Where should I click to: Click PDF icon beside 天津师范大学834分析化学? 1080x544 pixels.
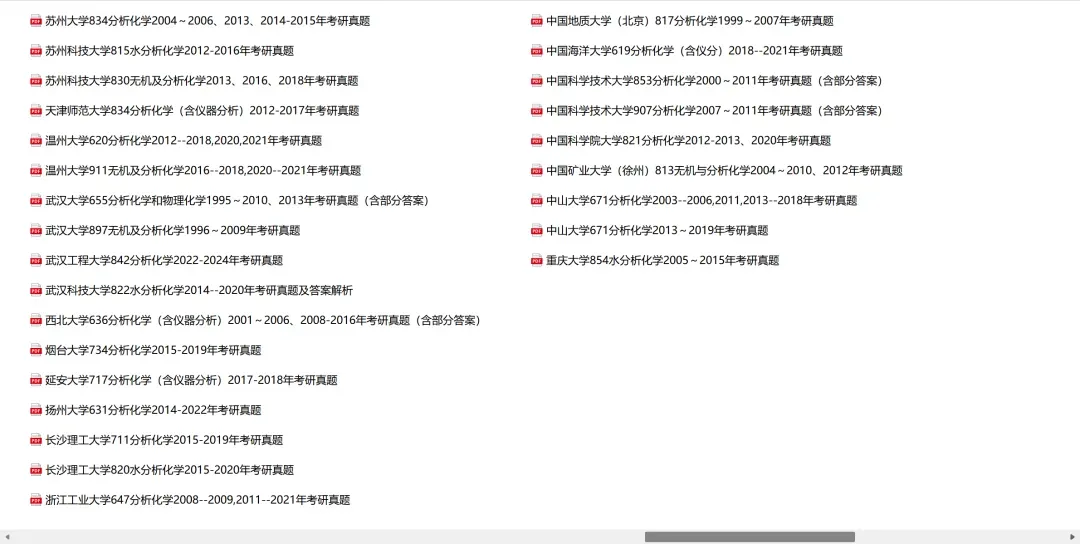[36, 111]
